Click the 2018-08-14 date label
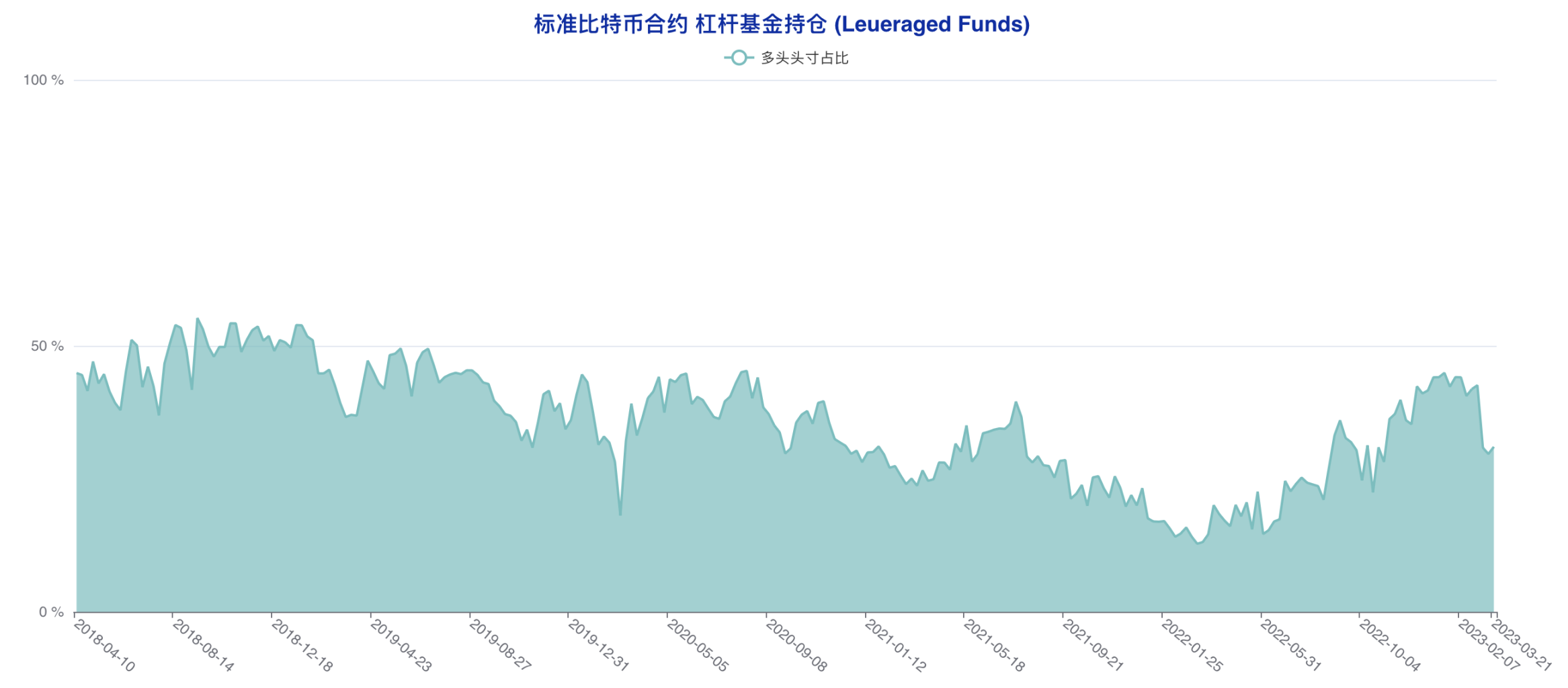 coord(203,645)
